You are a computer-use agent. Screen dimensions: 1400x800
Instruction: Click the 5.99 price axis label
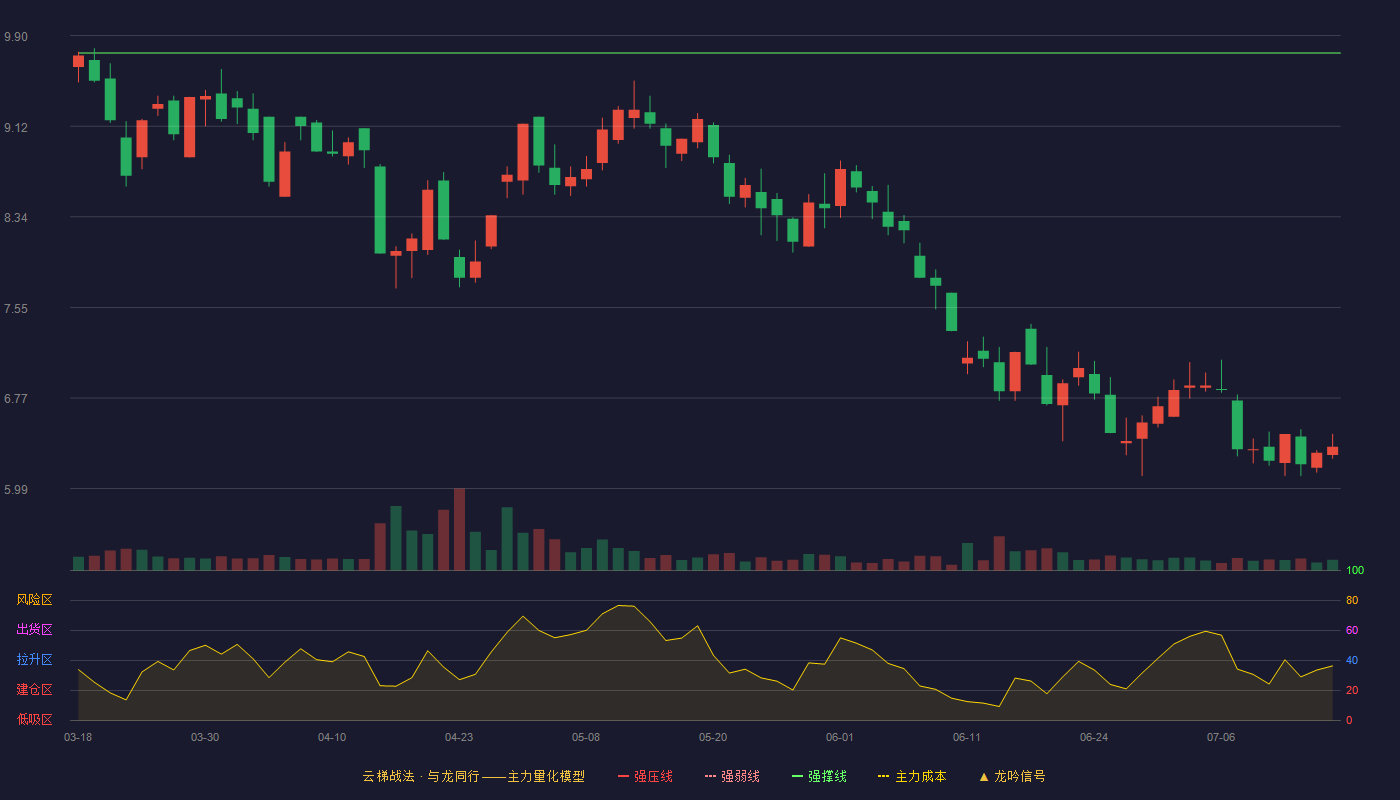click(x=16, y=490)
